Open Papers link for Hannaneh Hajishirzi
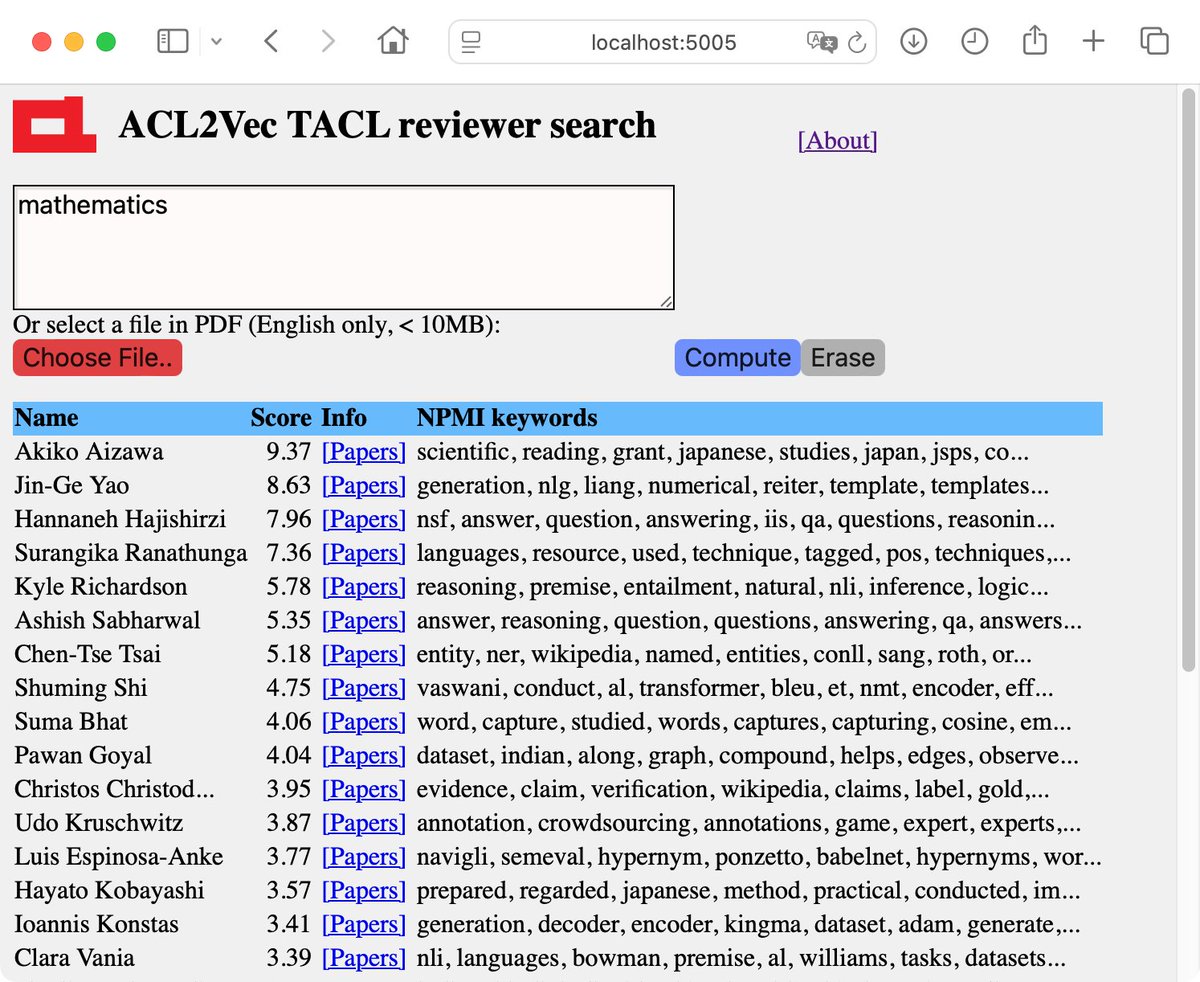The width and height of the screenshot is (1200, 982). [x=364, y=520]
